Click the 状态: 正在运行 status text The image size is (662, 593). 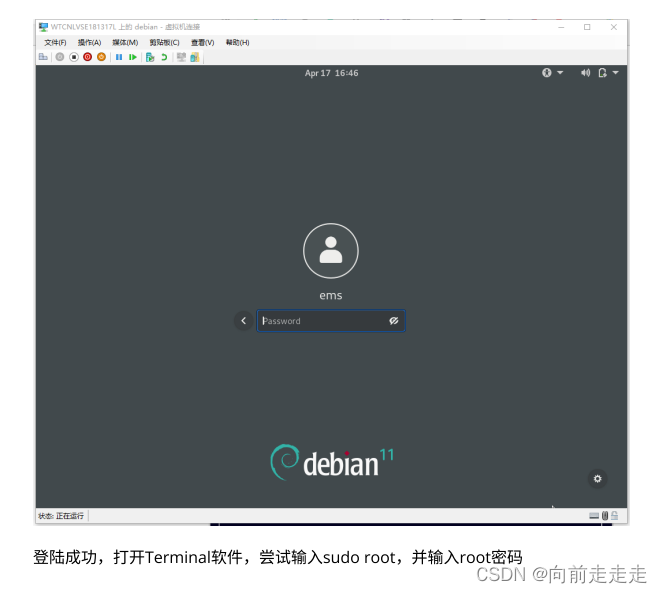coord(61,516)
